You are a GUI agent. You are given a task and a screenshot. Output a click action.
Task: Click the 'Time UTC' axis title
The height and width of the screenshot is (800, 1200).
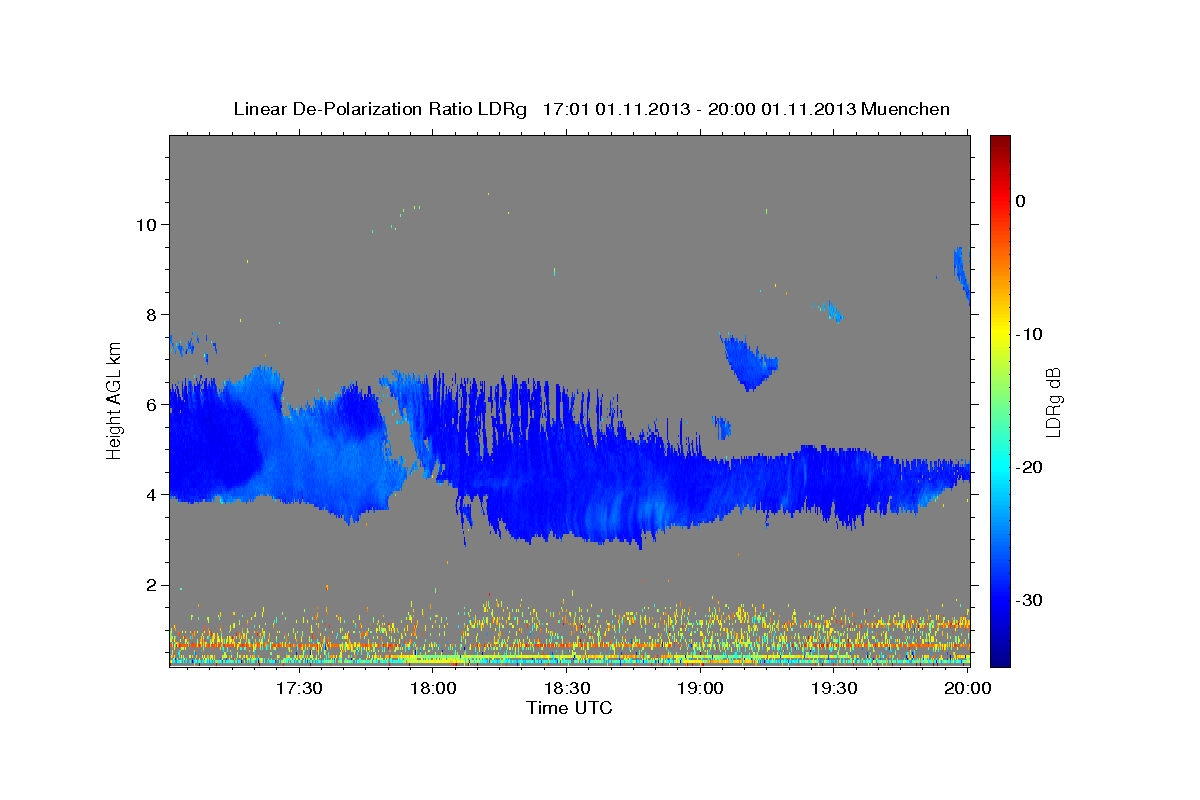pos(569,708)
